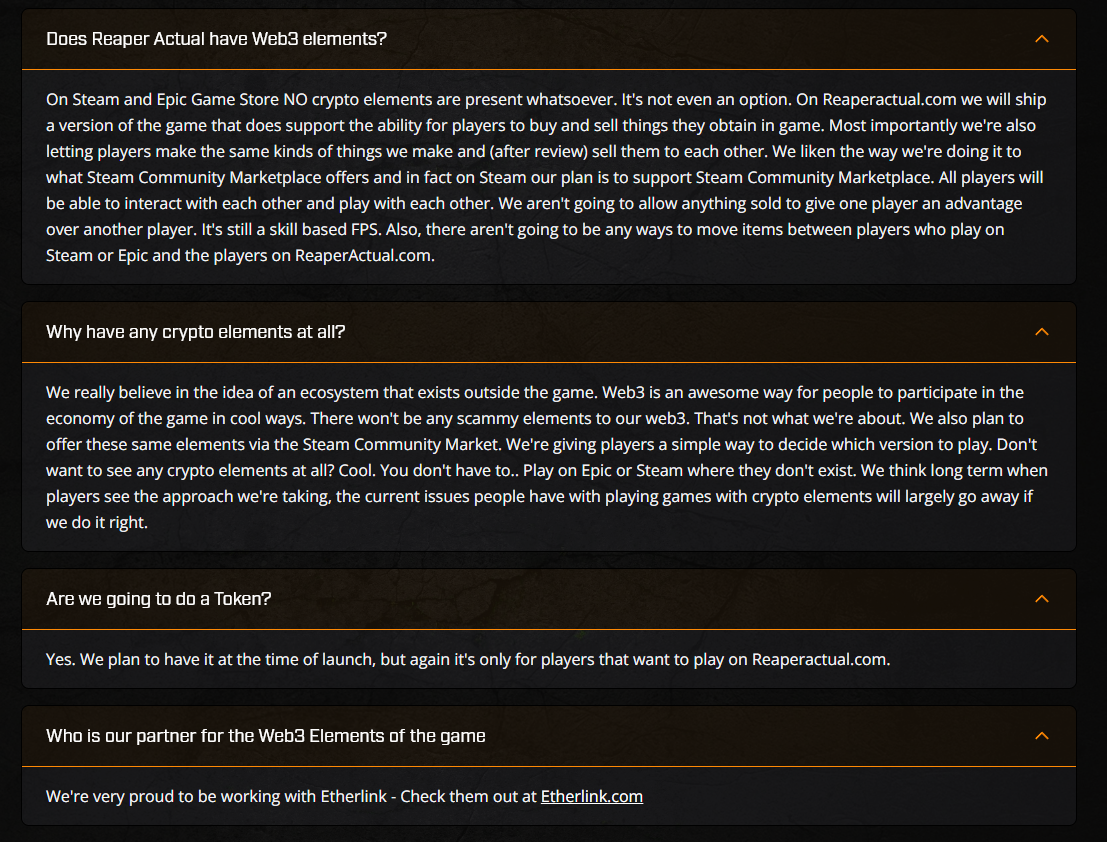The image size is (1107, 842).
Task: Click the 'We're very proud to be working' text
Action: click(x=345, y=796)
